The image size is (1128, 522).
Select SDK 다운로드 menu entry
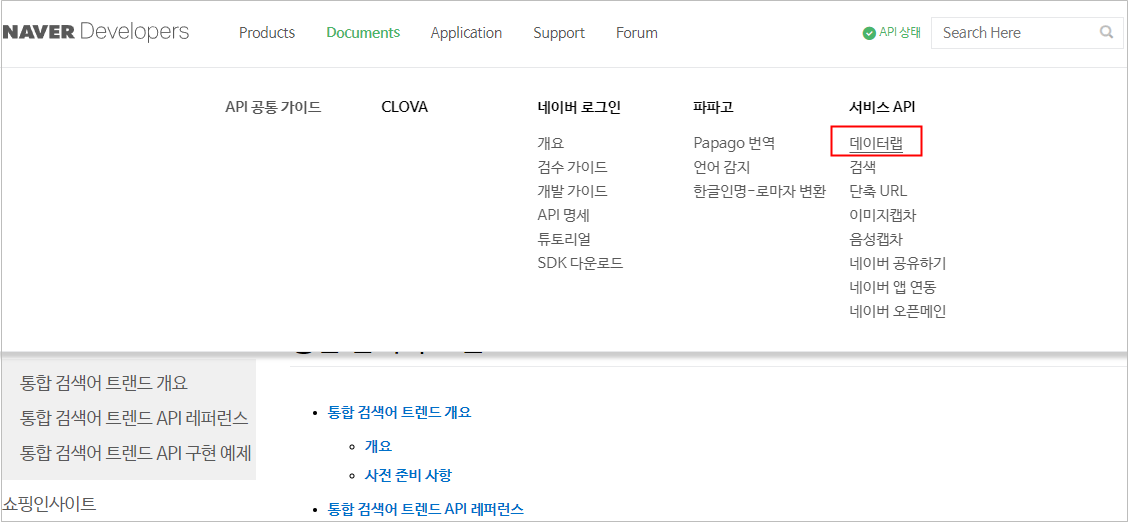pos(580,263)
